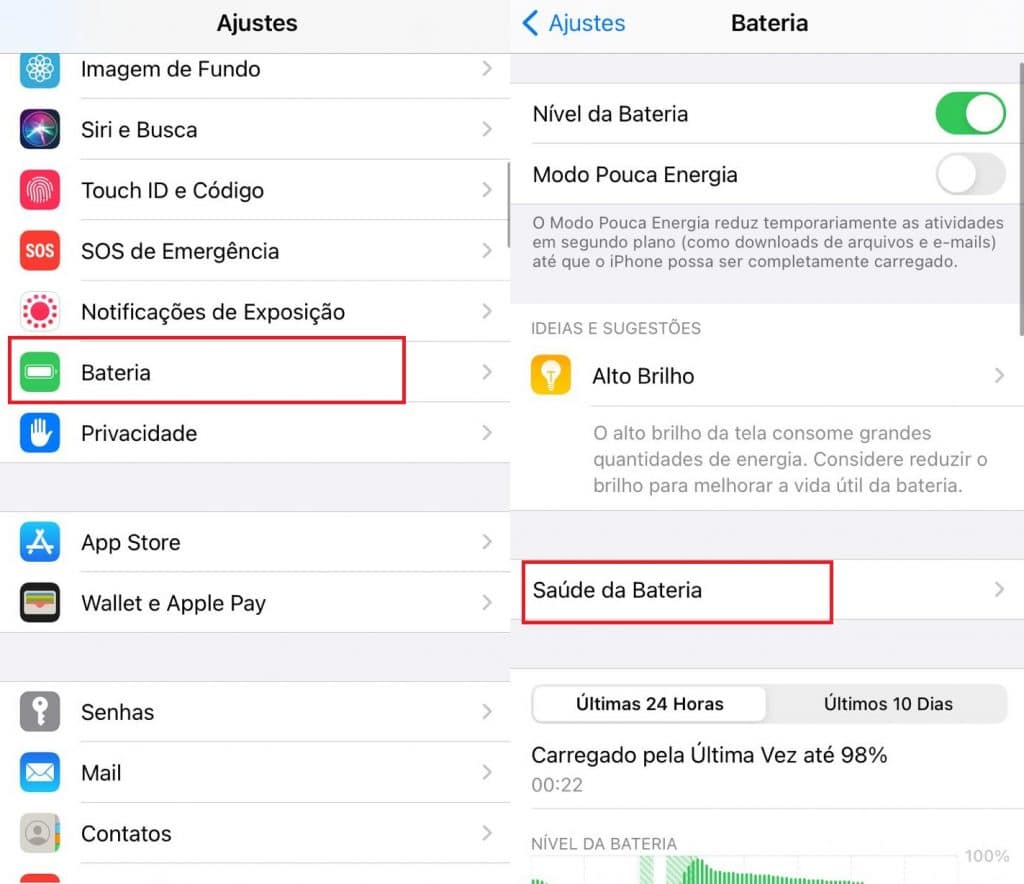
Task: Turn off Nível da Bateria switch
Action: pyautogui.click(x=970, y=114)
